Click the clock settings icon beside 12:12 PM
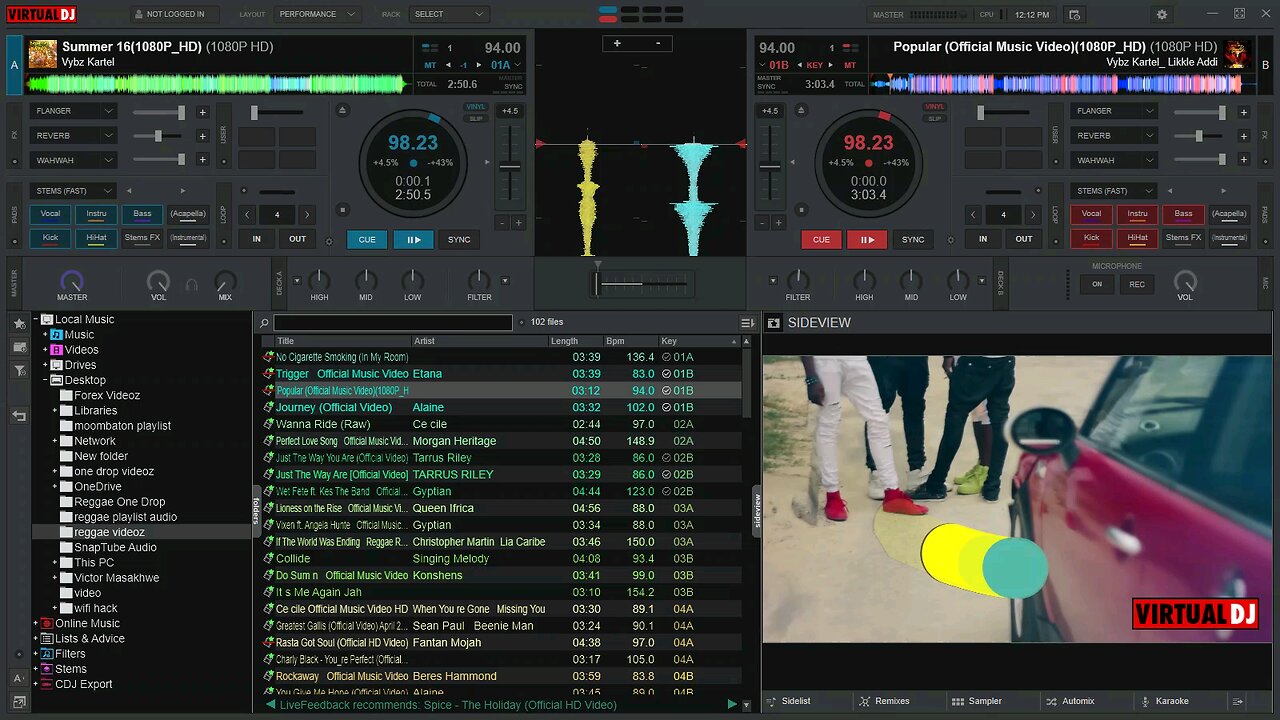Image resolution: width=1280 pixels, height=720 pixels. (1075, 15)
